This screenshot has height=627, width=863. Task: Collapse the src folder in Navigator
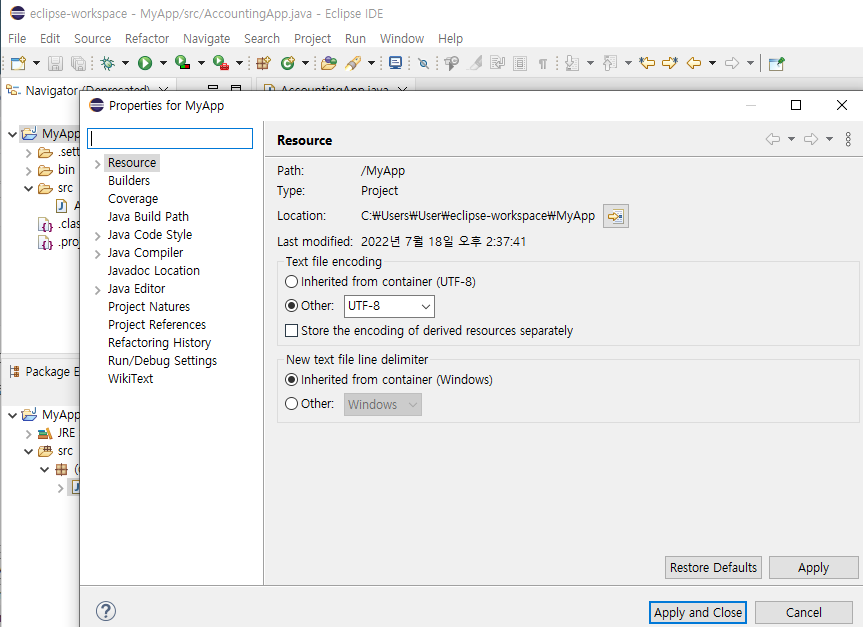pyautogui.click(x=28, y=188)
